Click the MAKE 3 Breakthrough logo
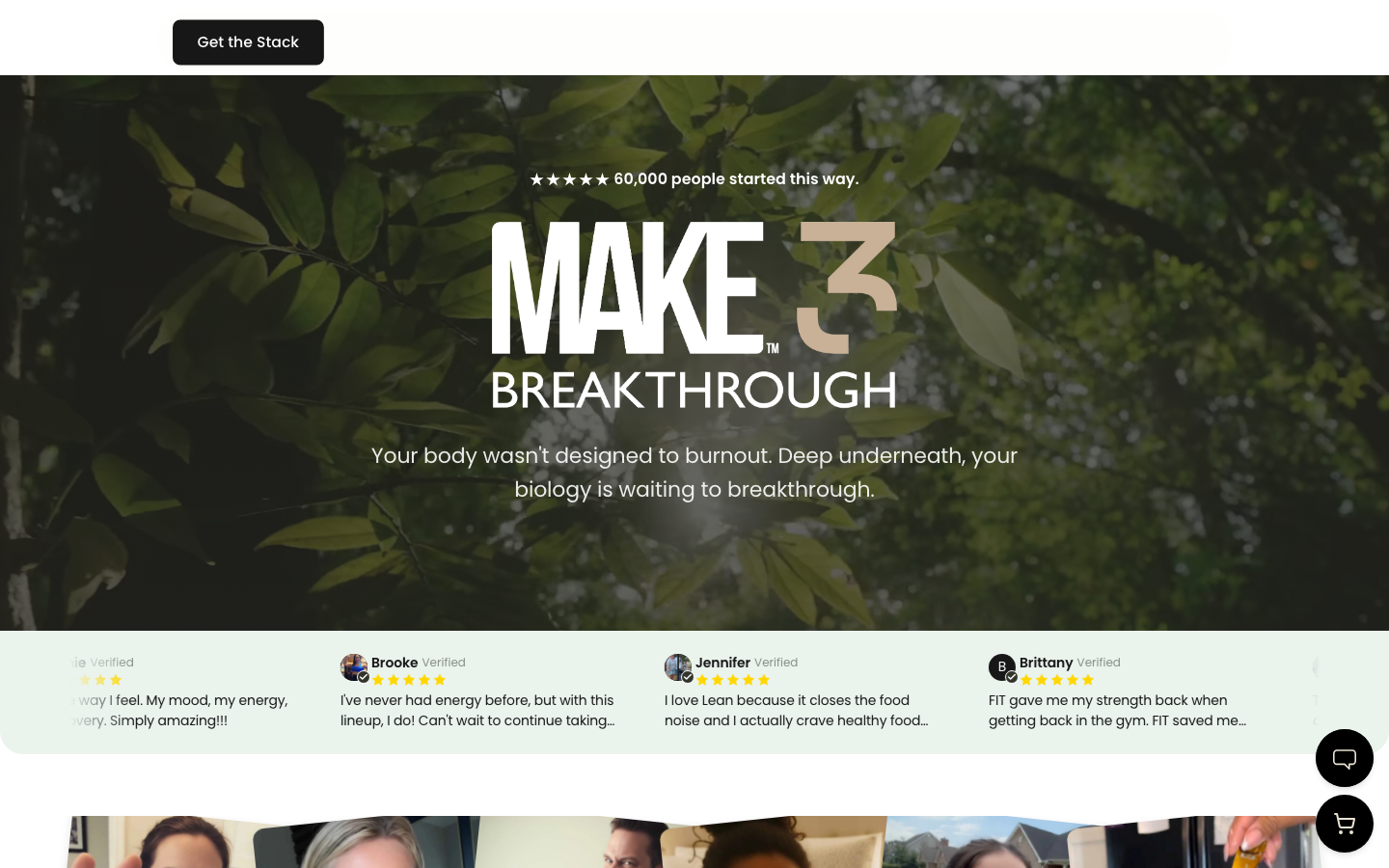Image resolution: width=1389 pixels, height=868 pixels. point(694,315)
